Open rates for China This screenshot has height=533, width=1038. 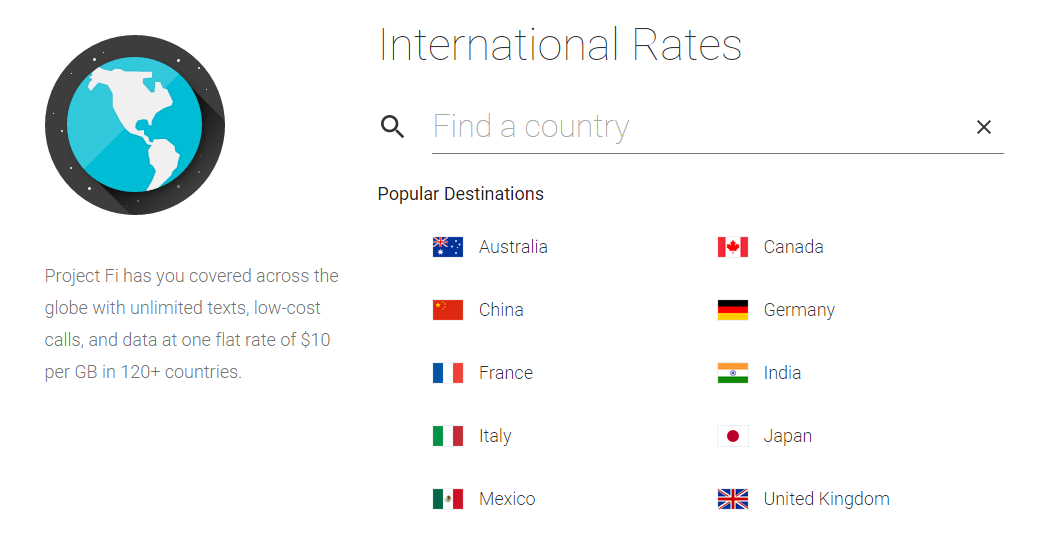click(501, 310)
